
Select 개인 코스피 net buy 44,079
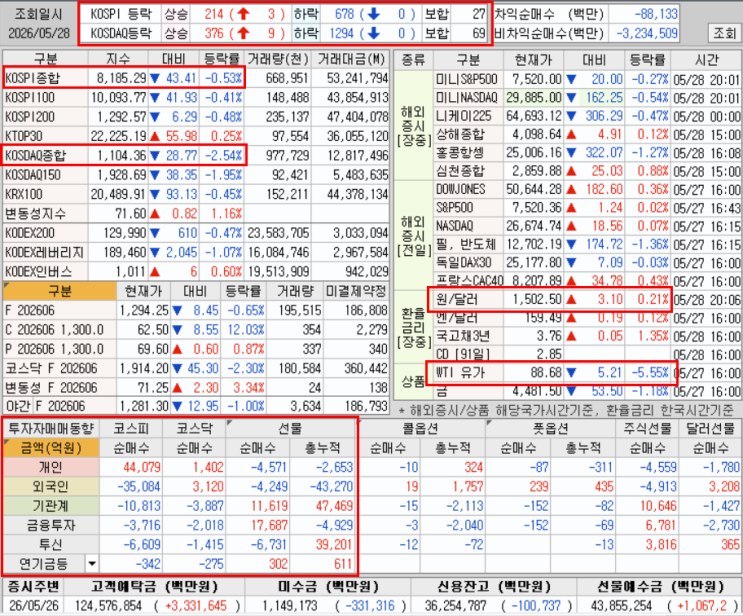click(142, 467)
